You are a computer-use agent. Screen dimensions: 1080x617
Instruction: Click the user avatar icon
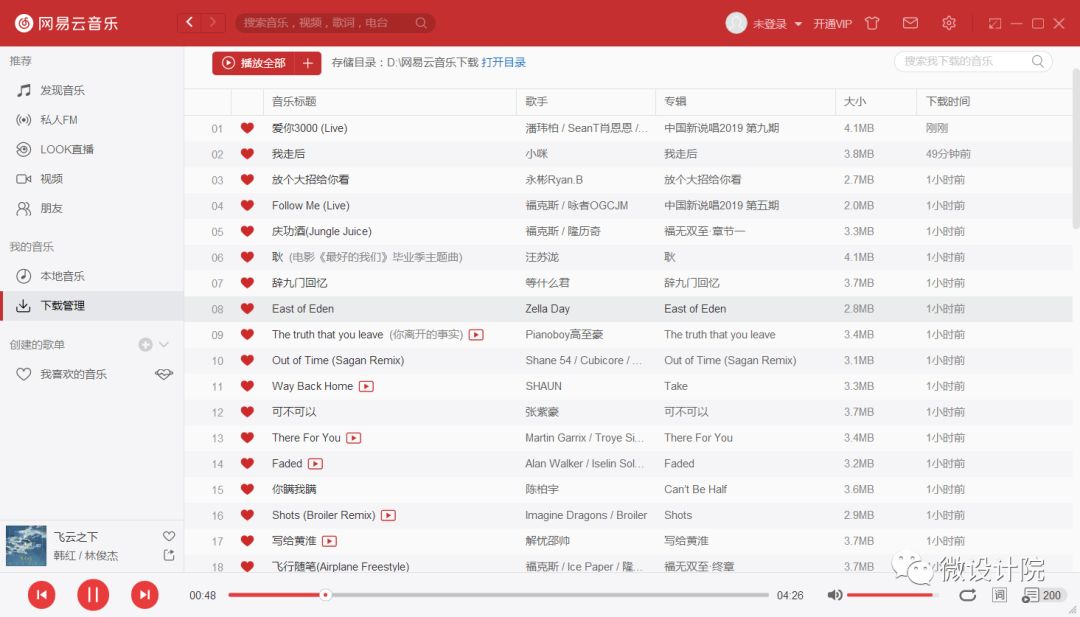coord(736,23)
